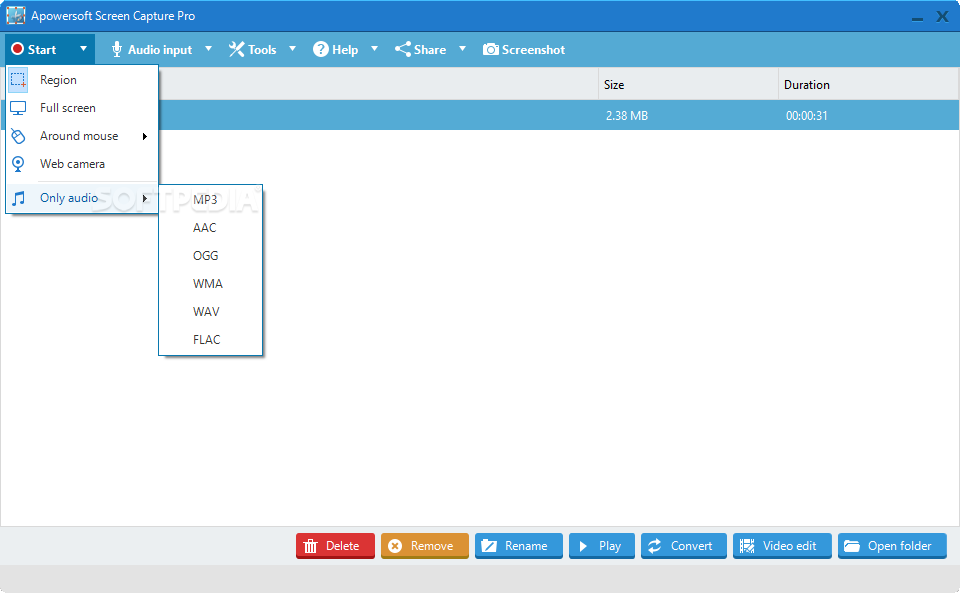Click the Region selection icon
This screenshot has width=960, height=593.
click(18, 80)
